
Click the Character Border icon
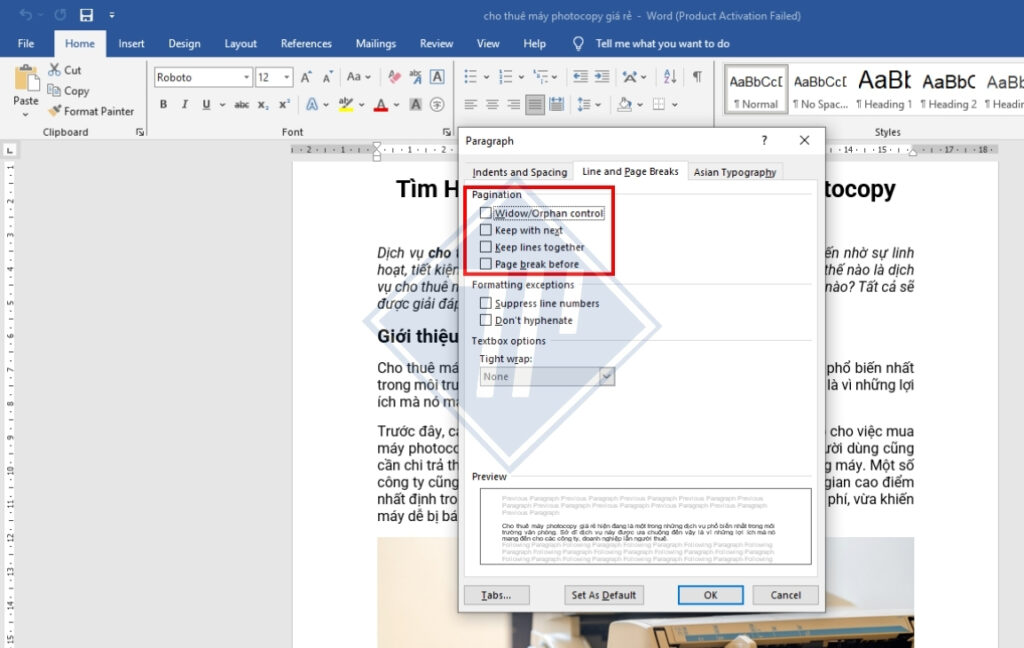tap(437, 77)
